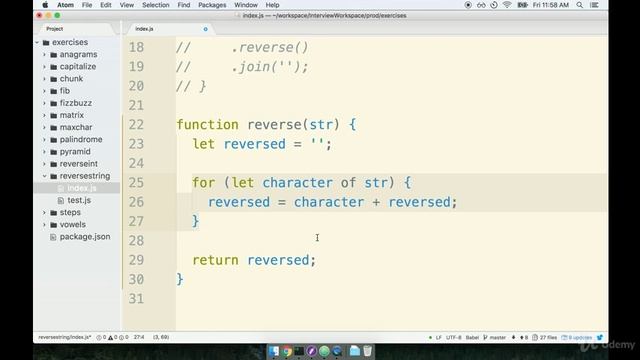Expand the capitalize folder
Viewport: 640px width, 360px height.
[44, 67]
